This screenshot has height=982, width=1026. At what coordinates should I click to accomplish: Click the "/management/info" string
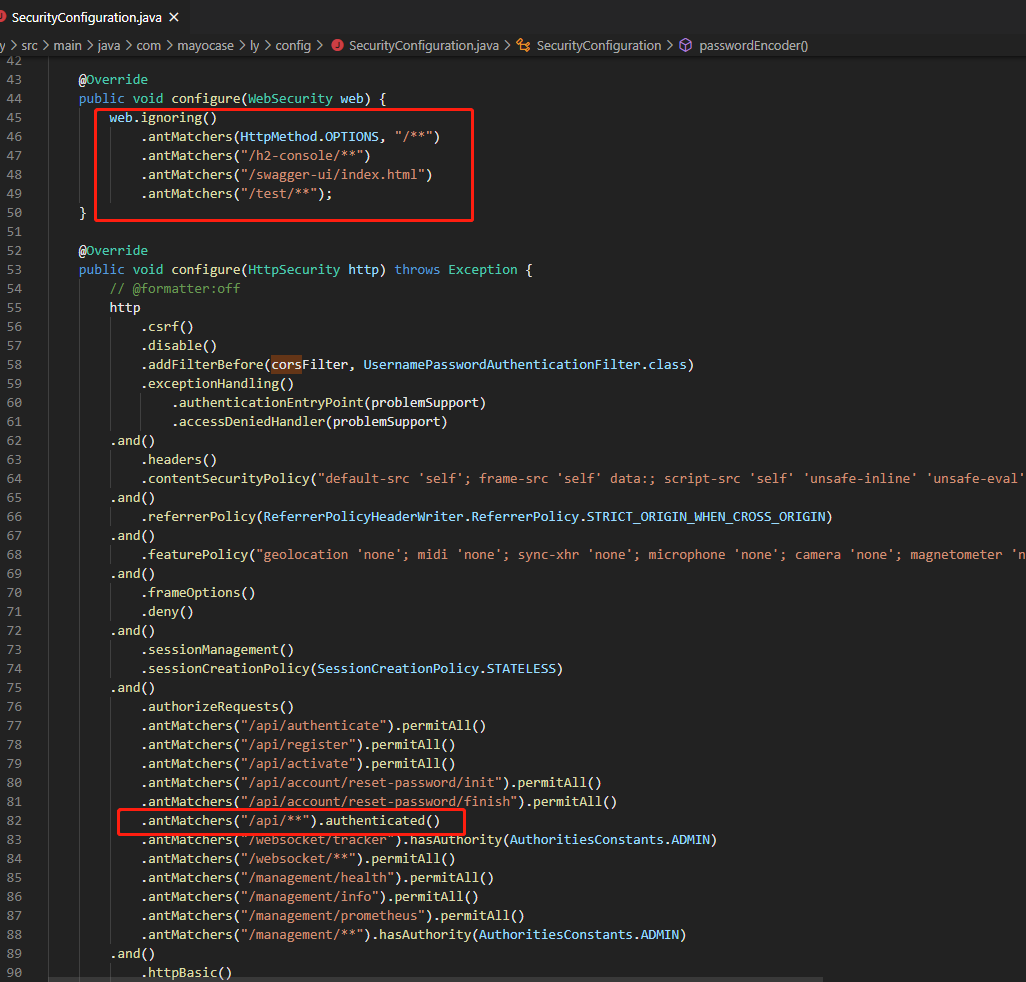click(x=310, y=896)
